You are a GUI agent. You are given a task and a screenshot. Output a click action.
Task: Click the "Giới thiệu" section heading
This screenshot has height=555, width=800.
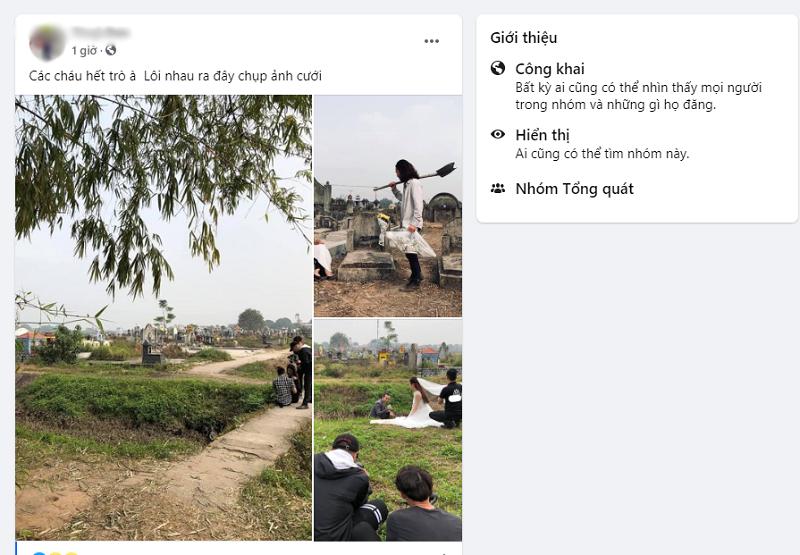tap(524, 38)
